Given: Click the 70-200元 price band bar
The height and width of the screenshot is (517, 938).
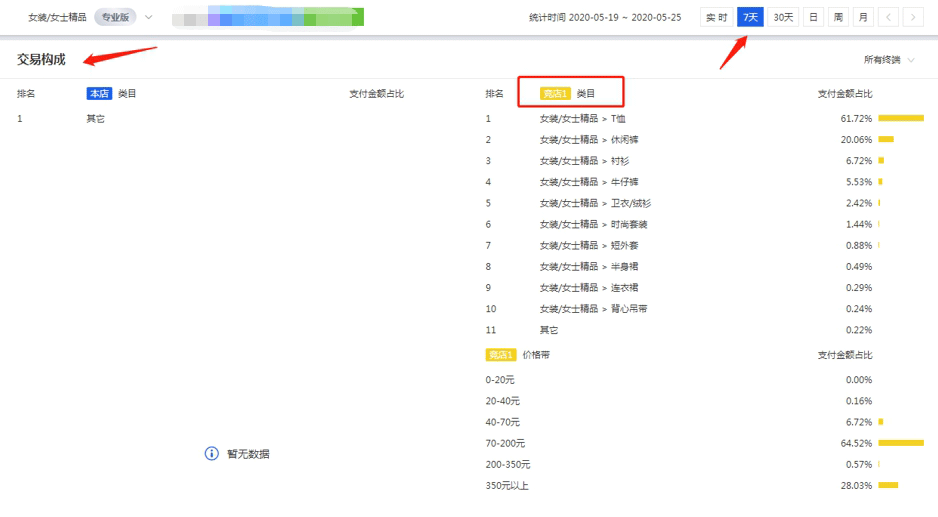Looking at the screenshot, I should [x=901, y=443].
